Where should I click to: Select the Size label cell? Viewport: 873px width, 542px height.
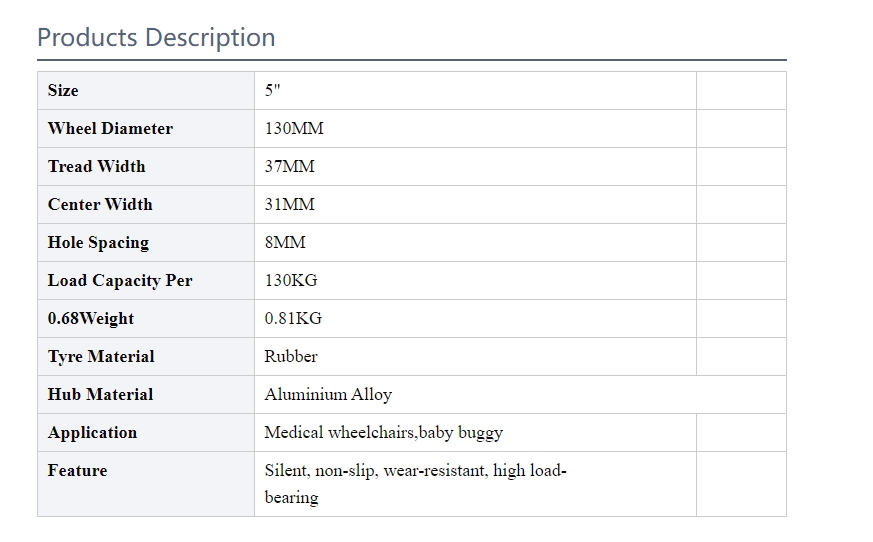point(146,90)
